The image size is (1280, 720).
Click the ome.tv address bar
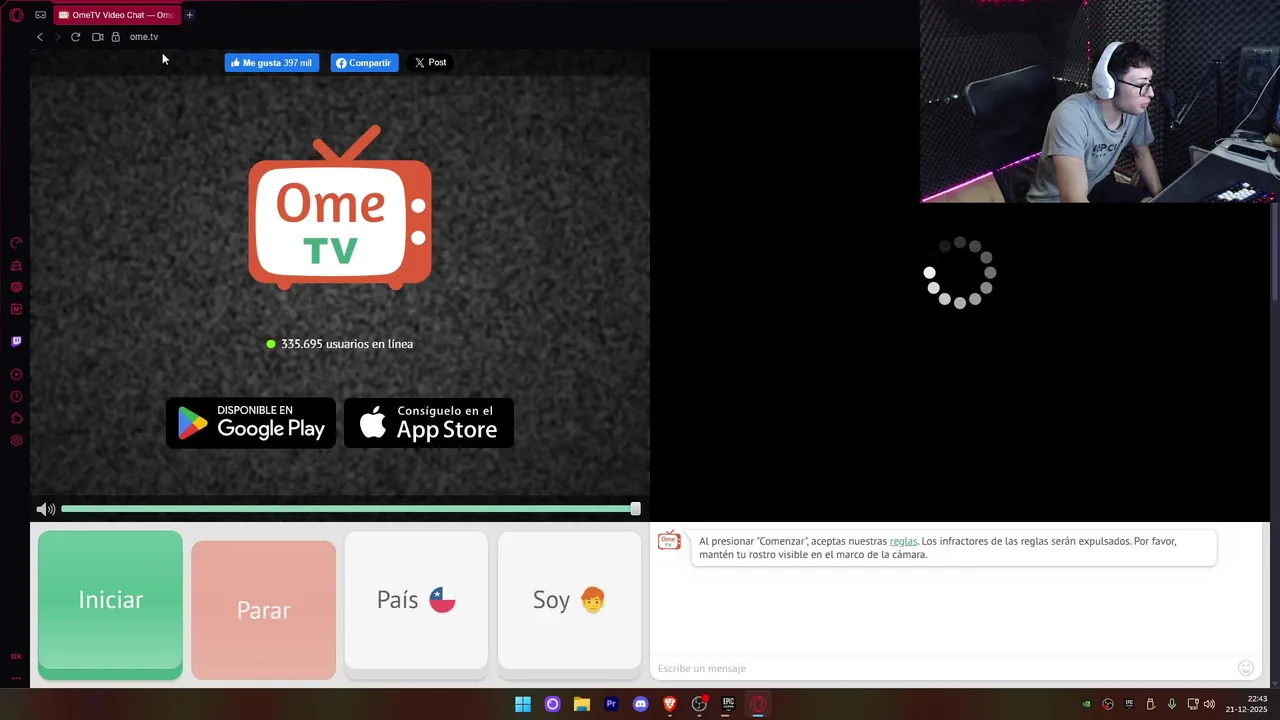coord(144,37)
